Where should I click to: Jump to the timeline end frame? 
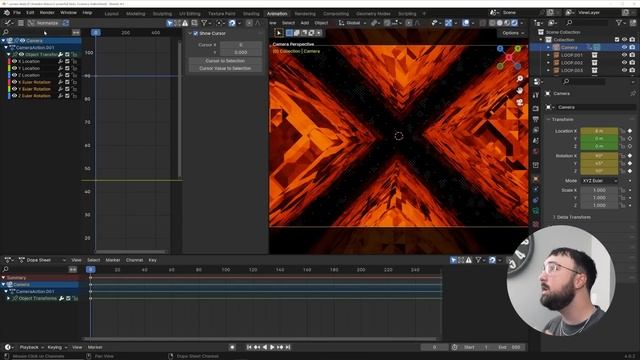(x=288, y=347)
